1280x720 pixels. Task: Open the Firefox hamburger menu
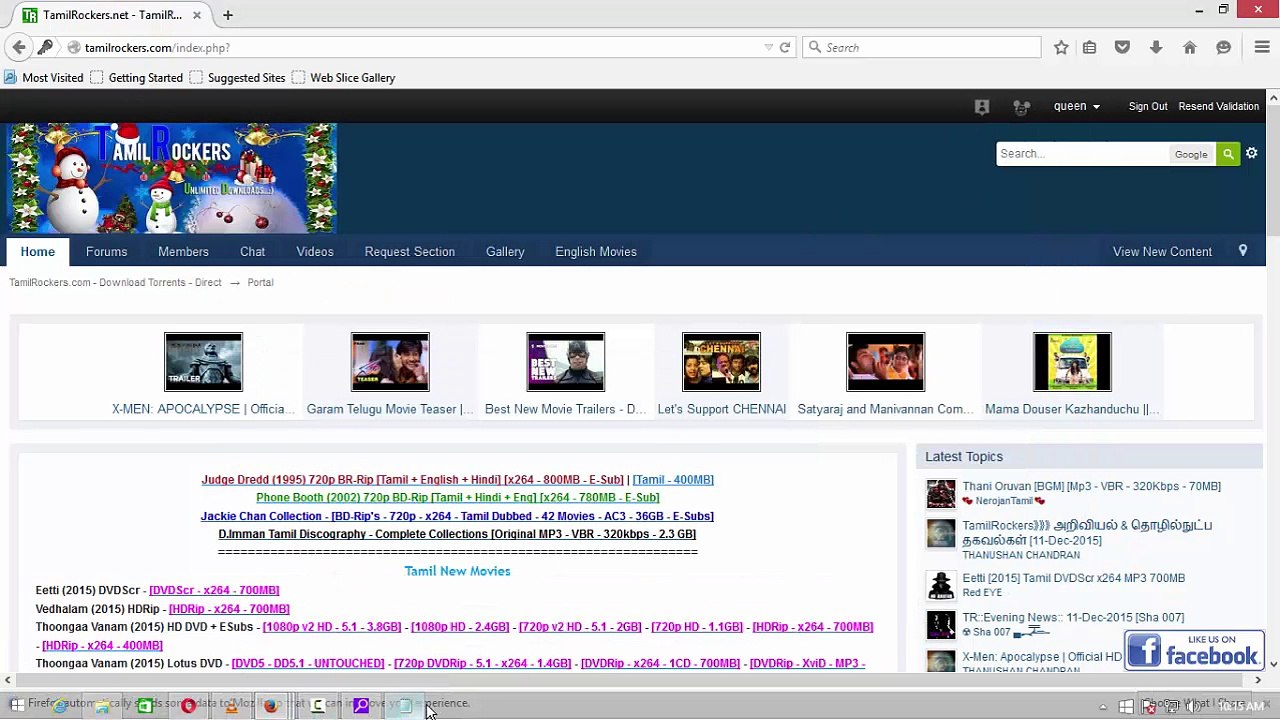pyautogui.click(x=1262, y=47)
